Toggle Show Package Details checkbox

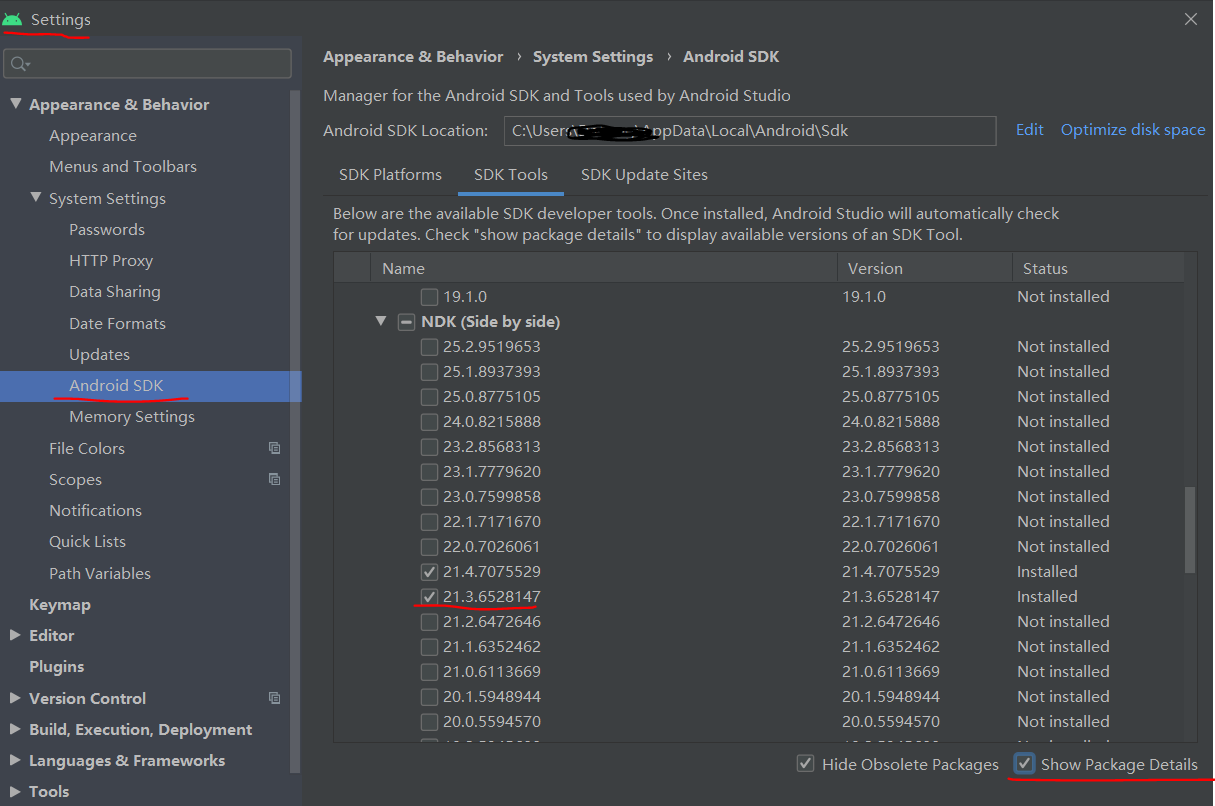tap(1024, 764)
